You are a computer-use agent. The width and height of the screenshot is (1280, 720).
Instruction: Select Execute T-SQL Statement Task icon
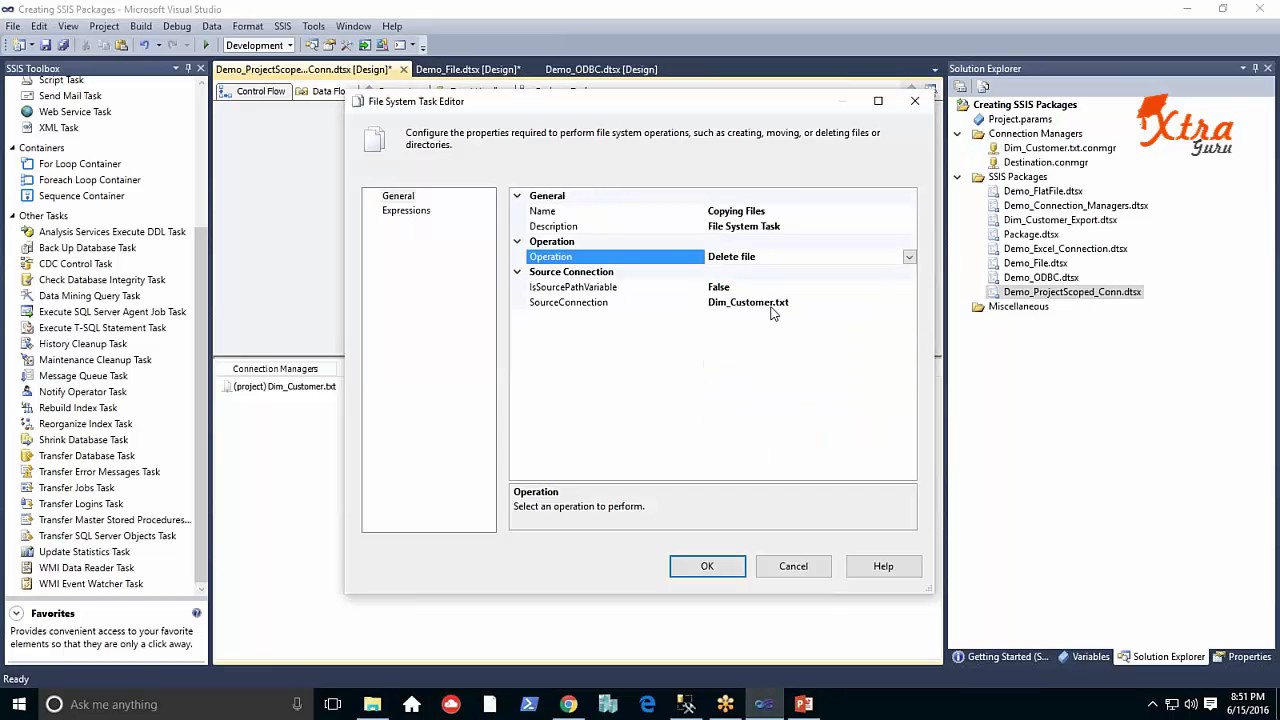pos(27,328)
